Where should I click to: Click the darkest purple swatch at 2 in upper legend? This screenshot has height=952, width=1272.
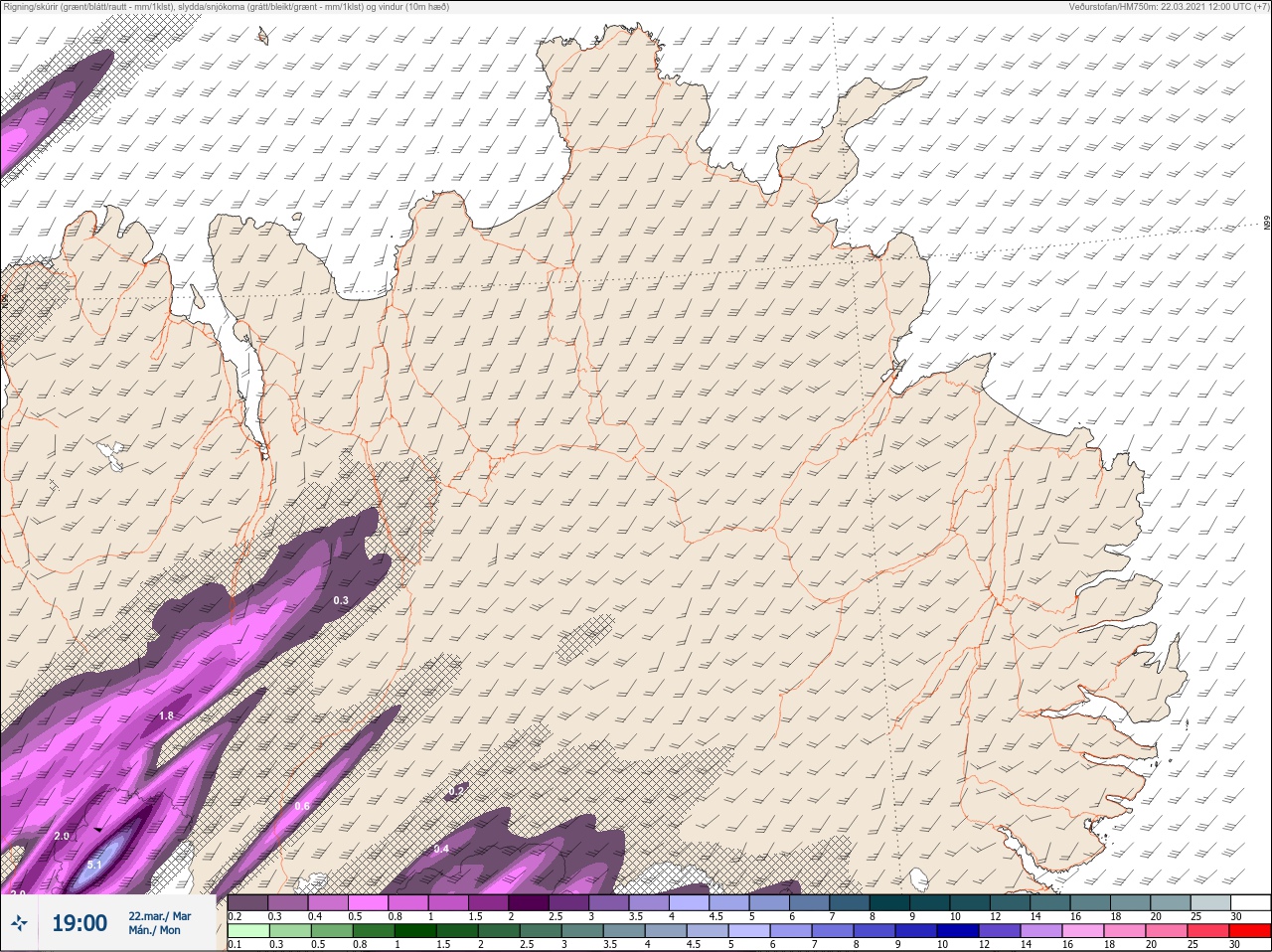tap(529, 902)
